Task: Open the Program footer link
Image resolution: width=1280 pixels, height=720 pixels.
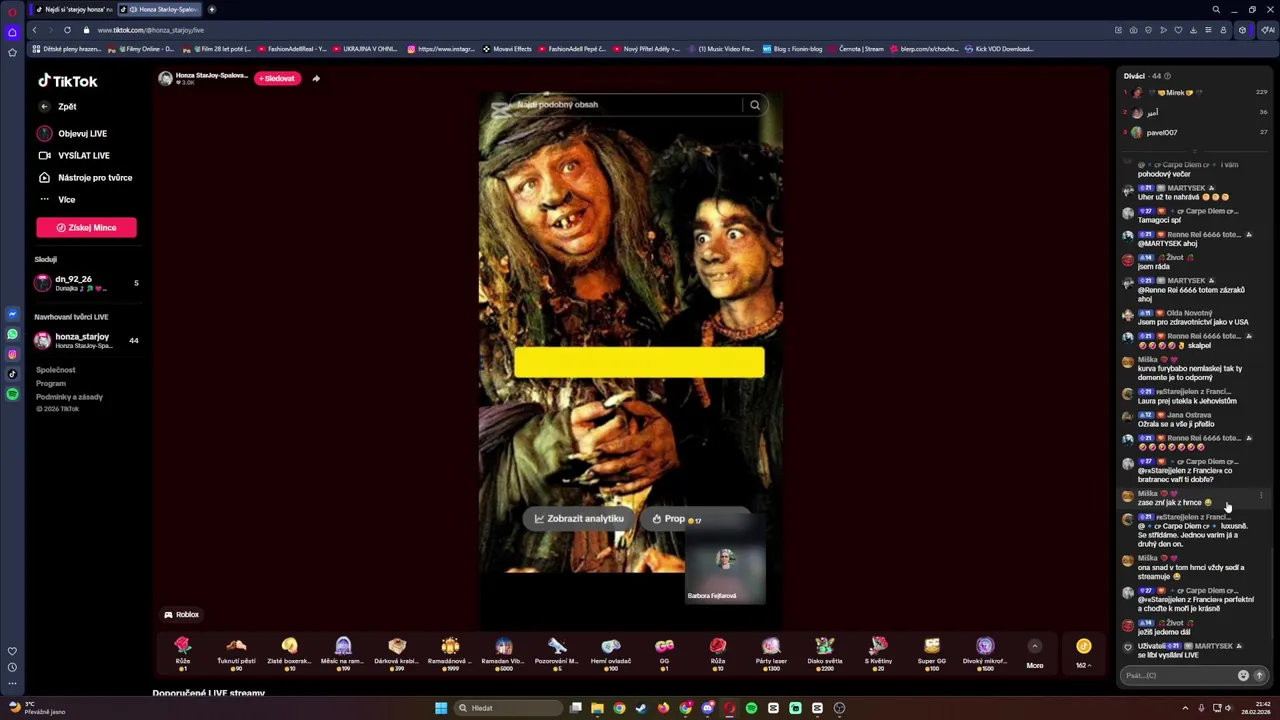Action: click(51, 383)
